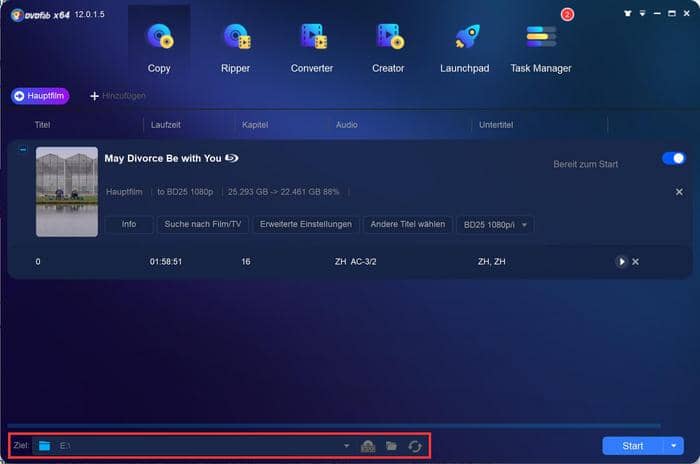Remove the May Divorce Be with You task

pos(679,192)
